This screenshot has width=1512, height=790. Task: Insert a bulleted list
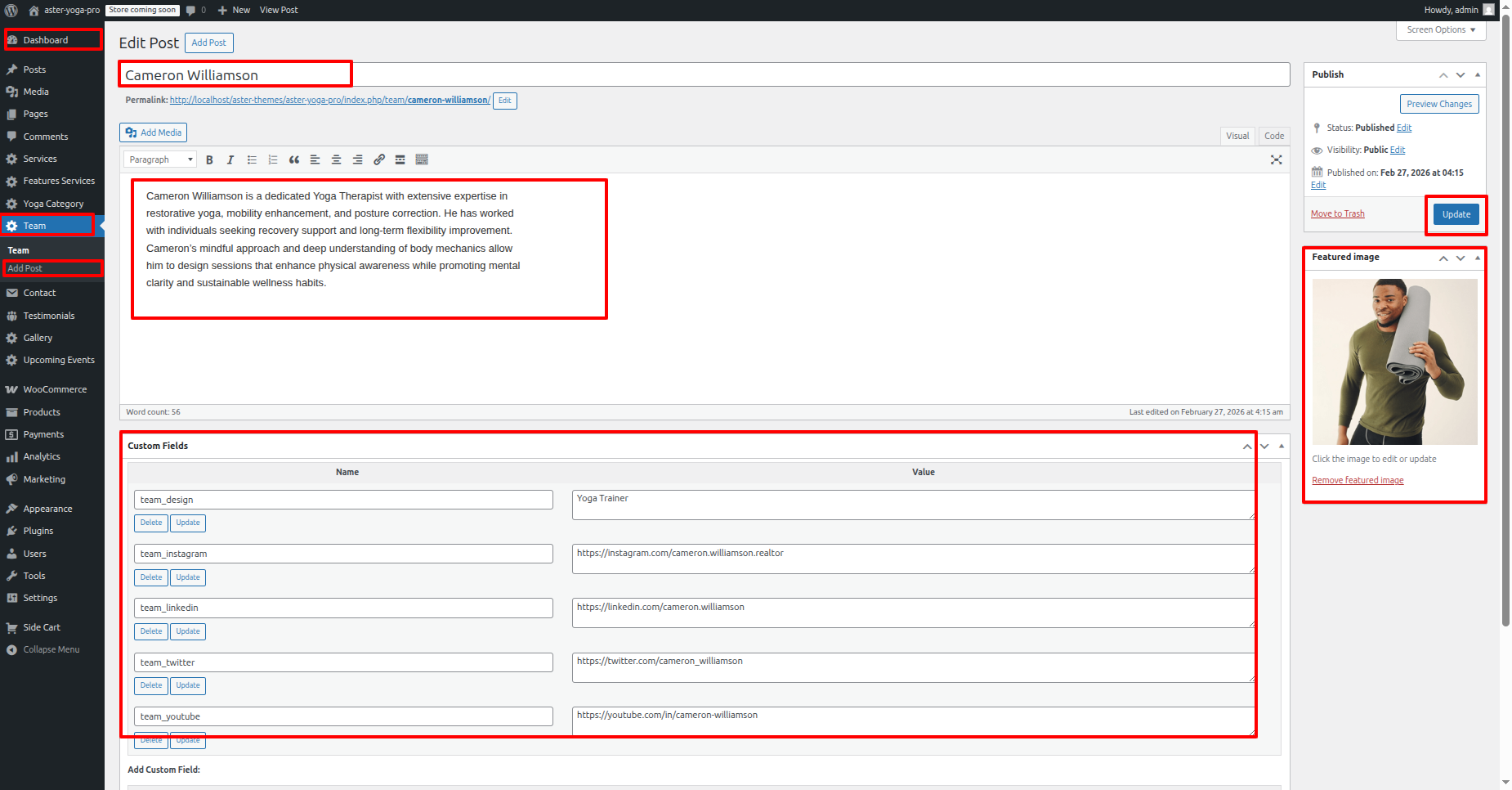[x=252, y=160]
